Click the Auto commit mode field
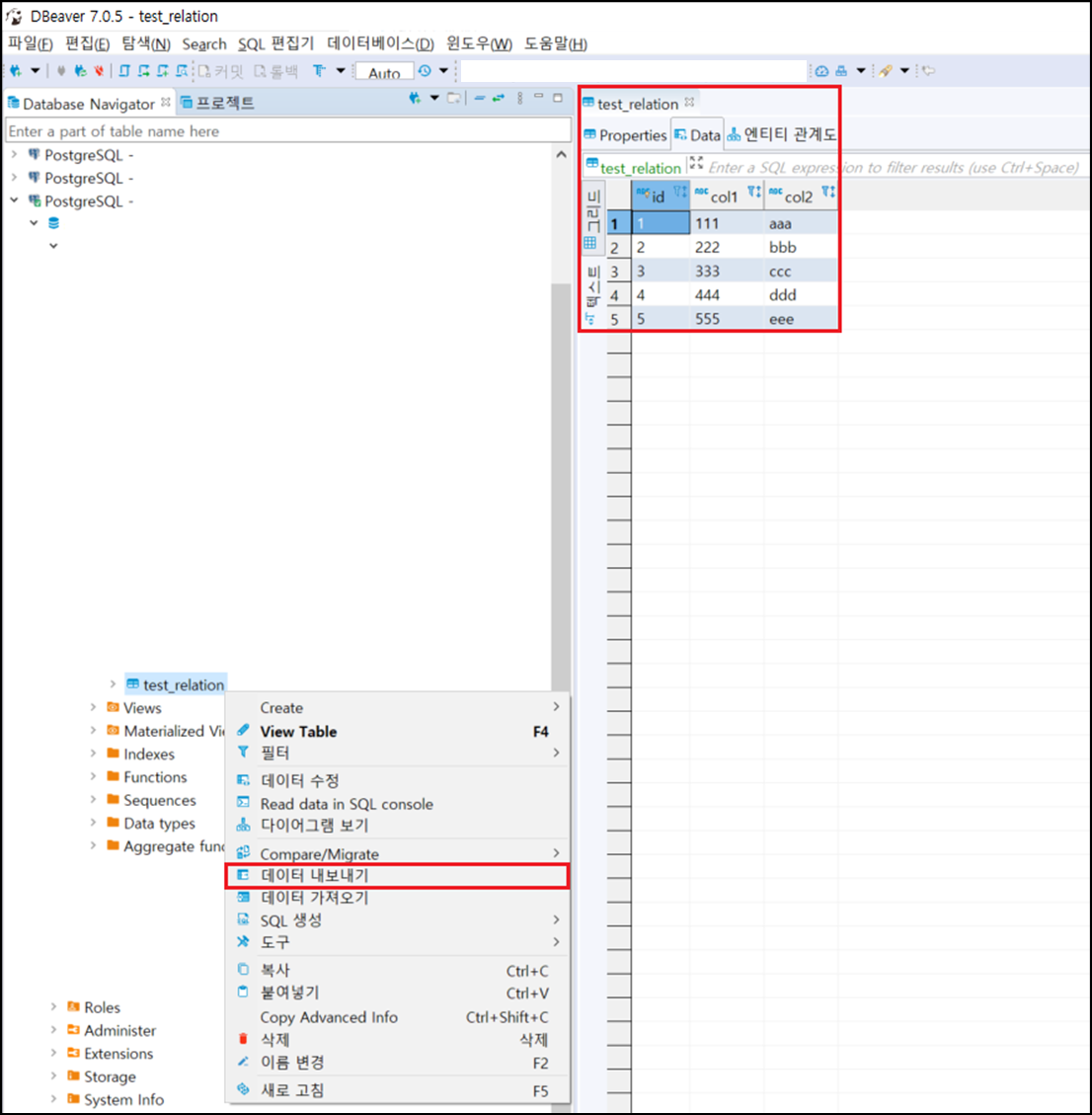The height and width of the screenshot is (1115, 1092). pos(385,72)
